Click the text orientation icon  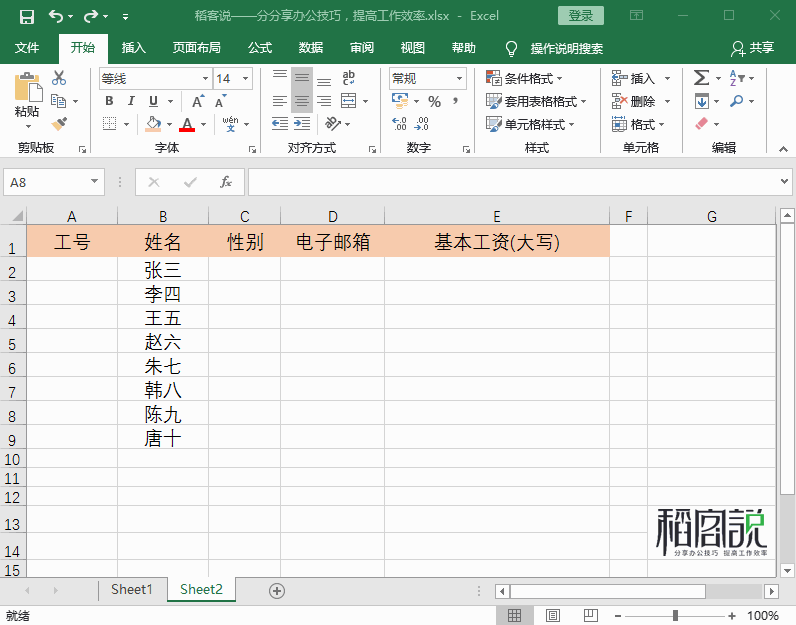point(333,123)
